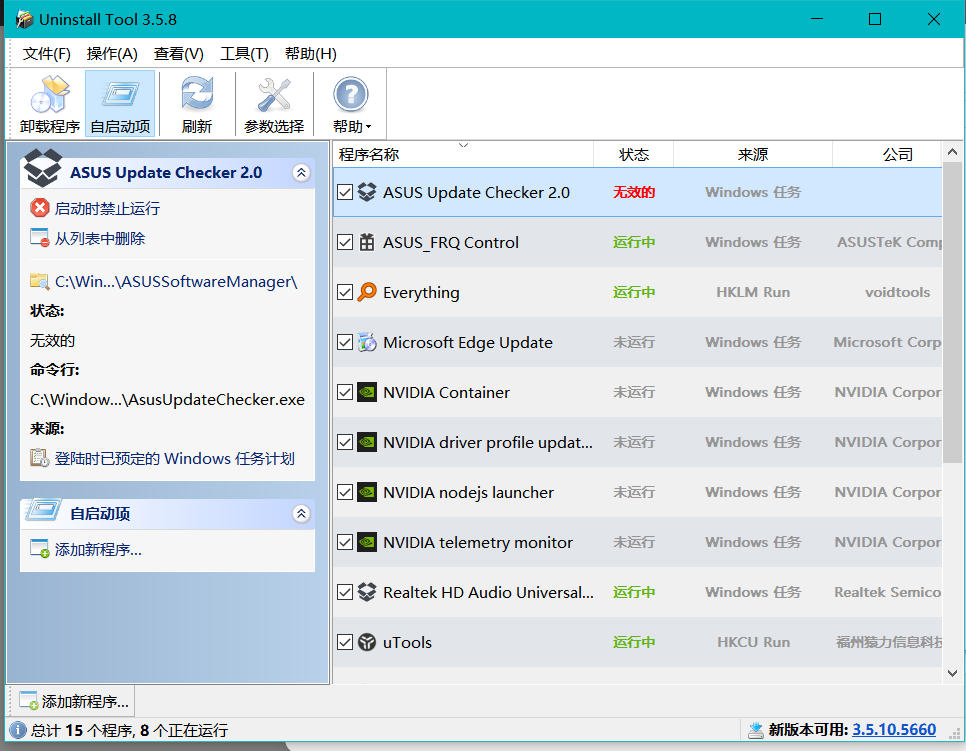The width and height of the screenshot is (966, 751).
Task: Click 登陆时已预定的 Windows 任务计划 link
Action: coord(174,458)
